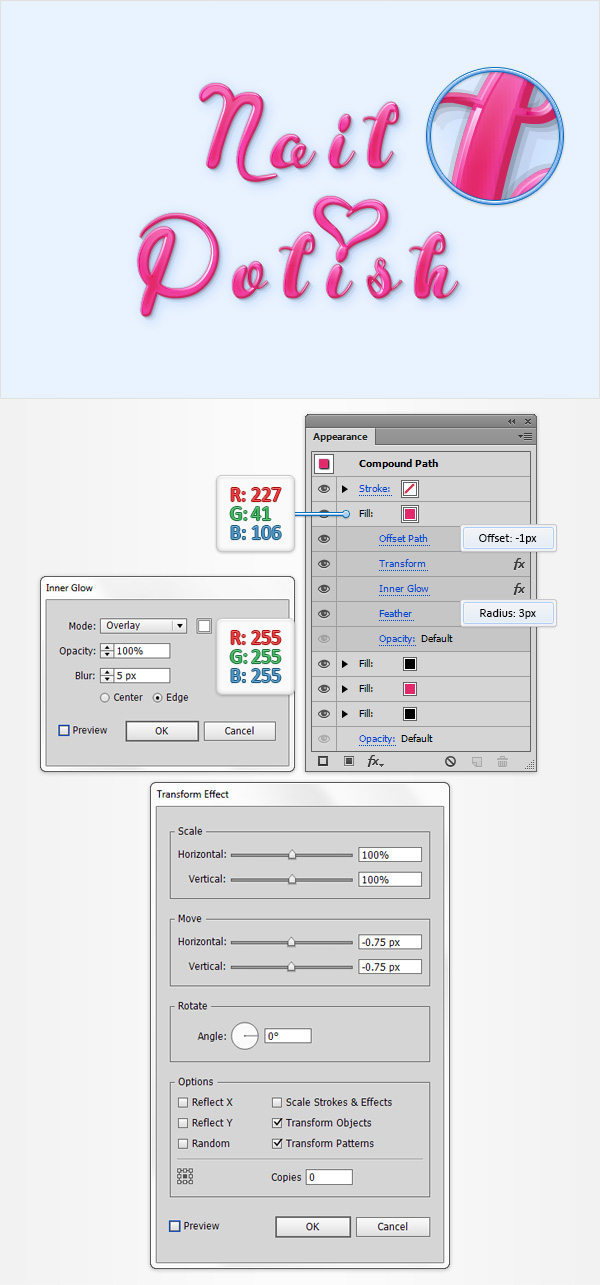
Task: Open the Mode dropdown set to Overlay
Action: pos(144,626)
